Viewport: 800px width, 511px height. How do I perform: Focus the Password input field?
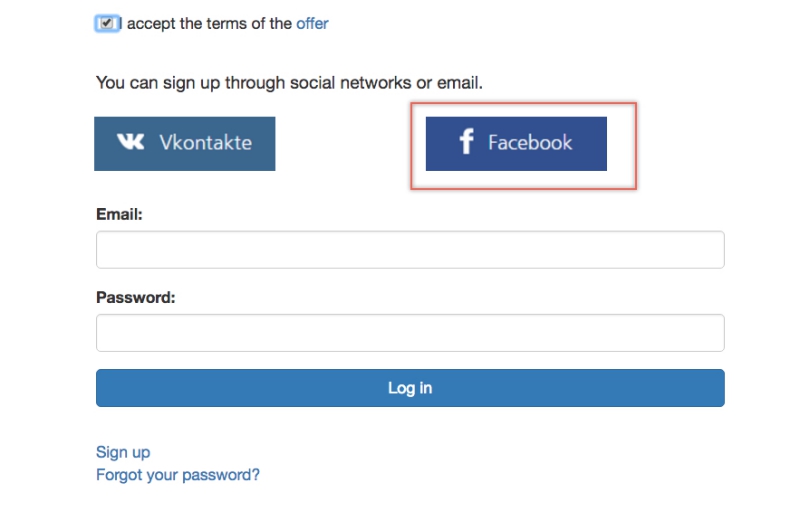(410, 333)
